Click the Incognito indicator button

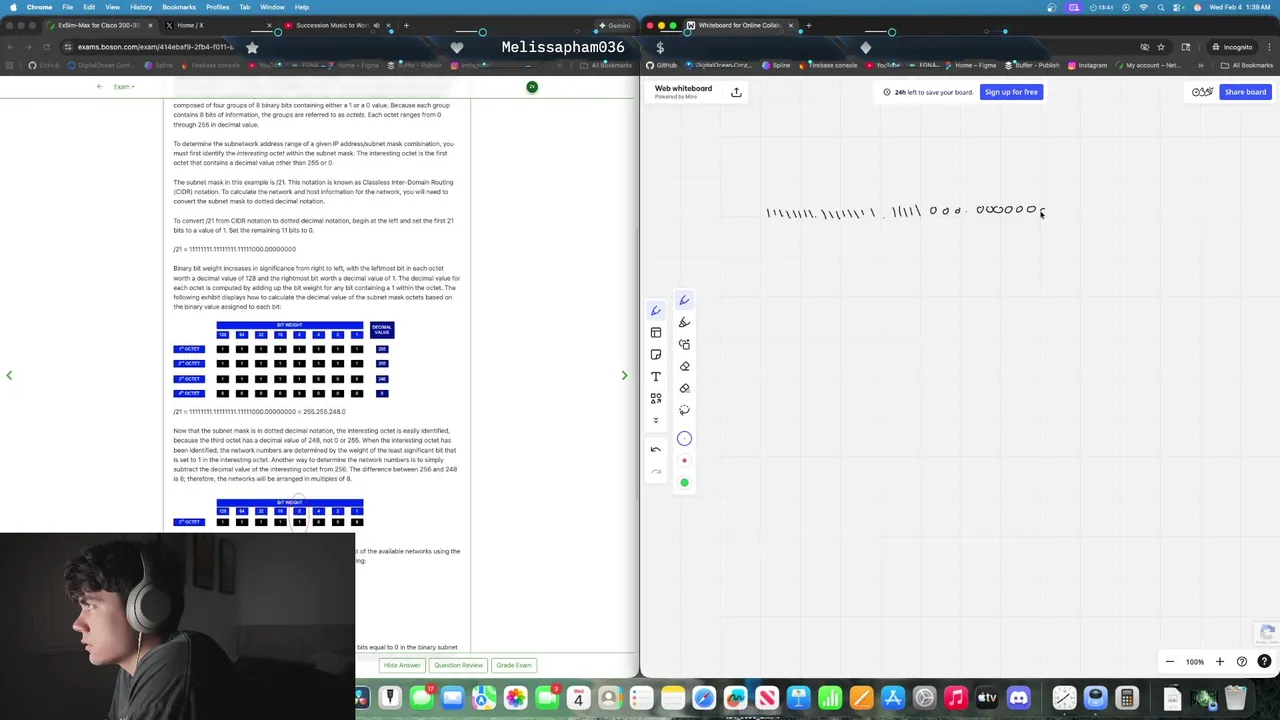click(1231, 47)
